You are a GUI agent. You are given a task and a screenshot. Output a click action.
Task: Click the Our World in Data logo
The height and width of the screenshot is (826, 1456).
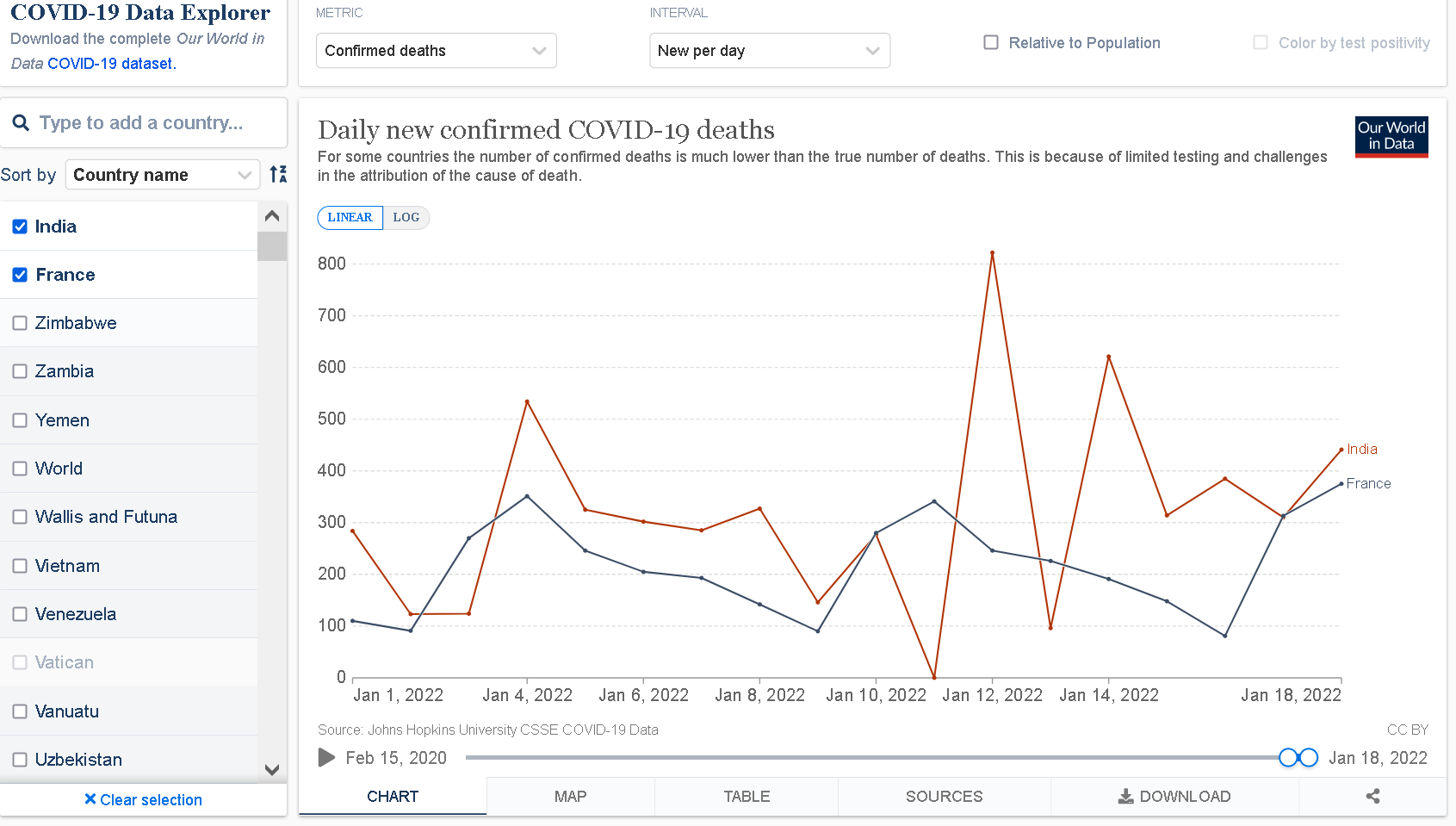click(x=1391, y=136)
